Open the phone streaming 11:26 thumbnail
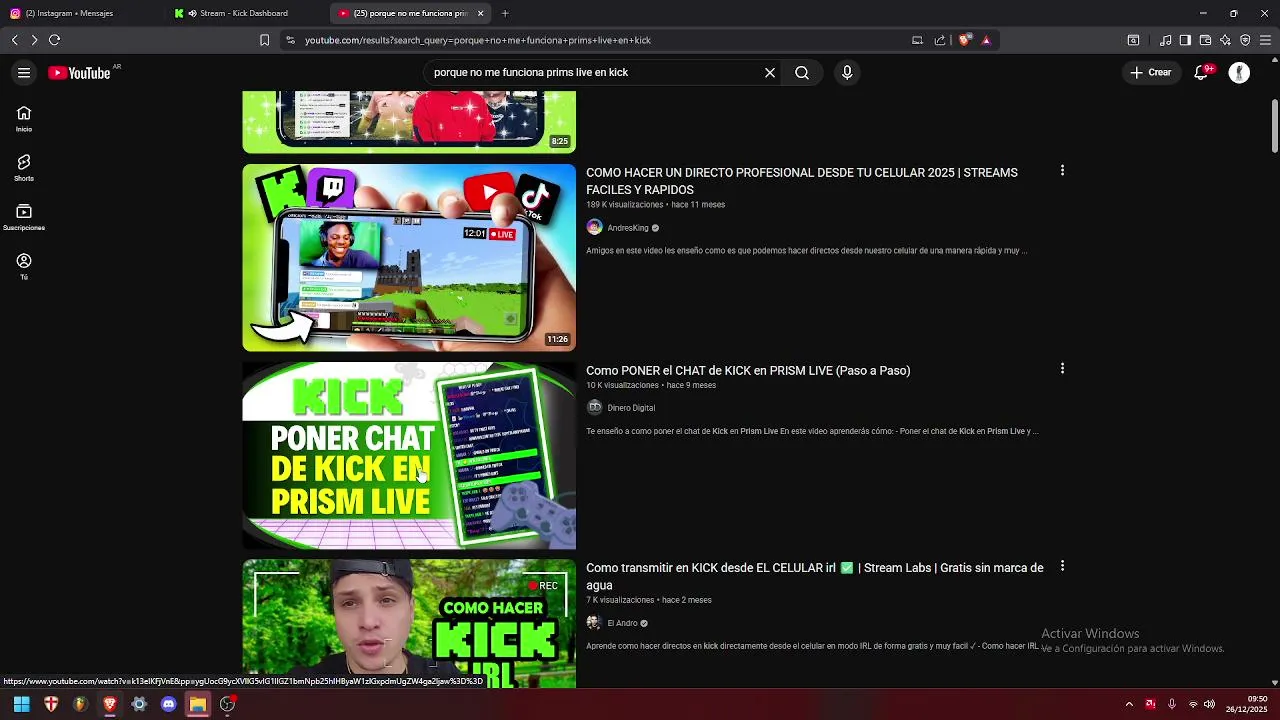The height and width of the screenshot is (720, 1280). (409, 258)
